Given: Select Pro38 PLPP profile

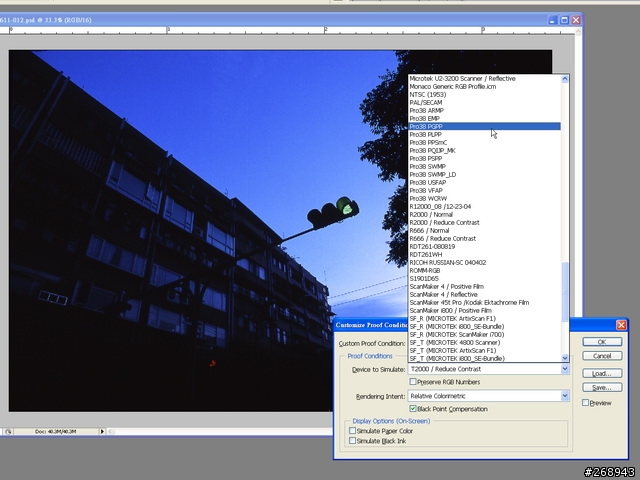Looking at the screenshot, I should click(x=484, y=134).
